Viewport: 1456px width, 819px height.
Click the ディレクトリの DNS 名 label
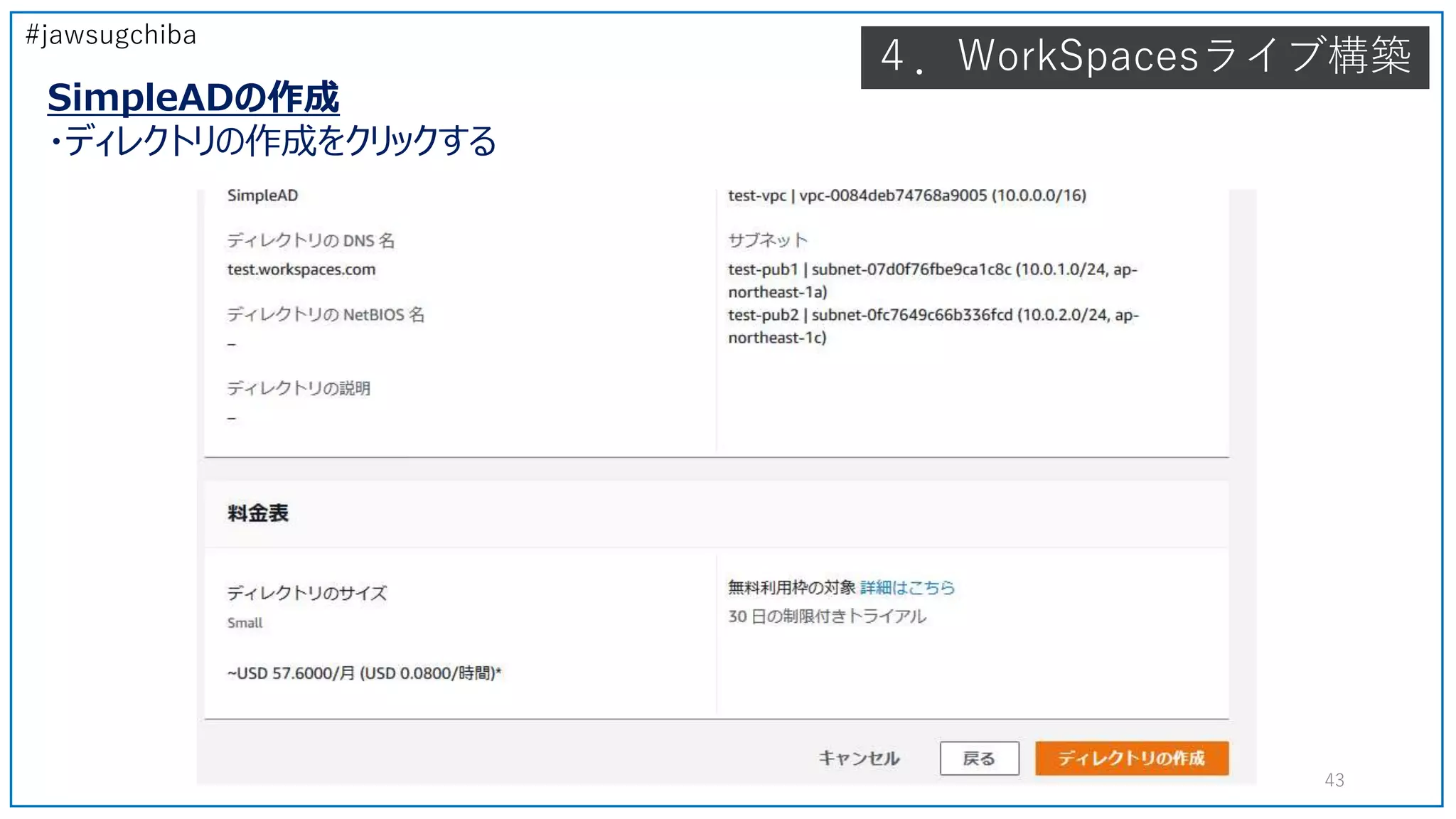pos(311,240)
